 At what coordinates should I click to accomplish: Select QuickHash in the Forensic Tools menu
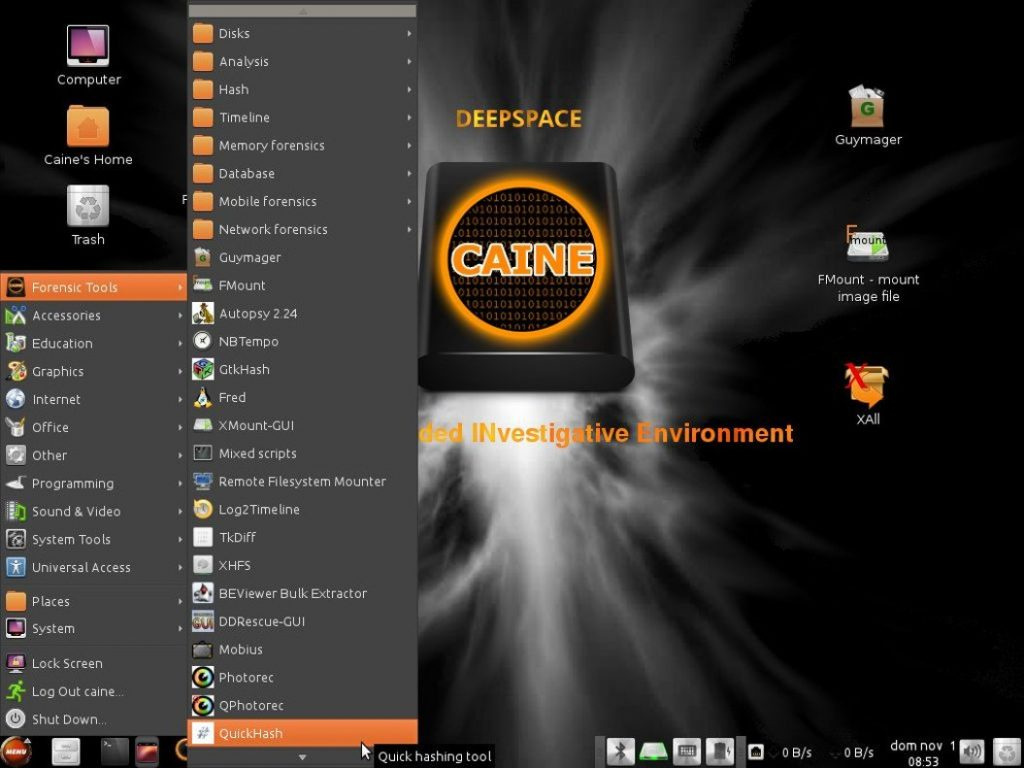click(250, 733)
